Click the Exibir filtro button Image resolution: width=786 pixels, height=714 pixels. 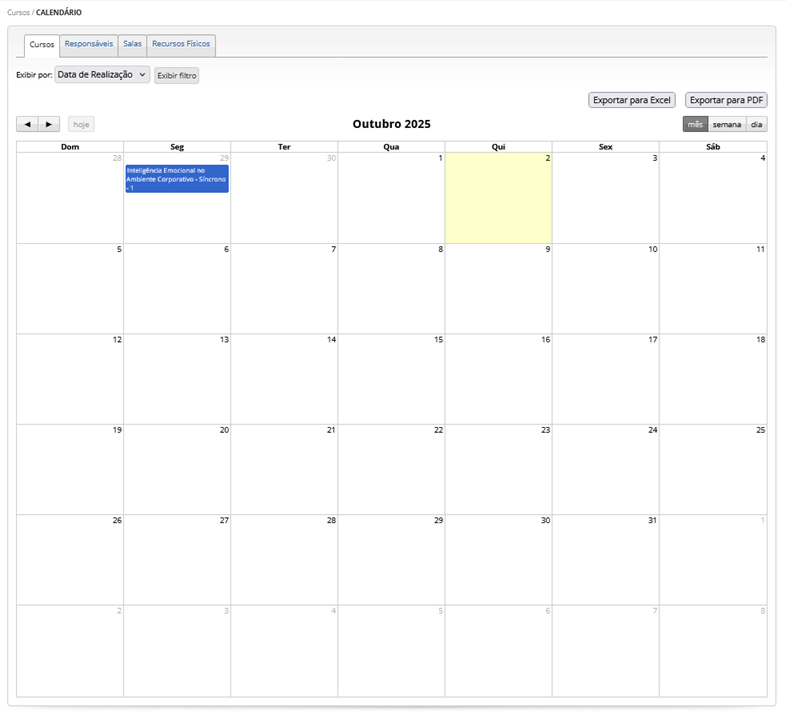point(177,75)
